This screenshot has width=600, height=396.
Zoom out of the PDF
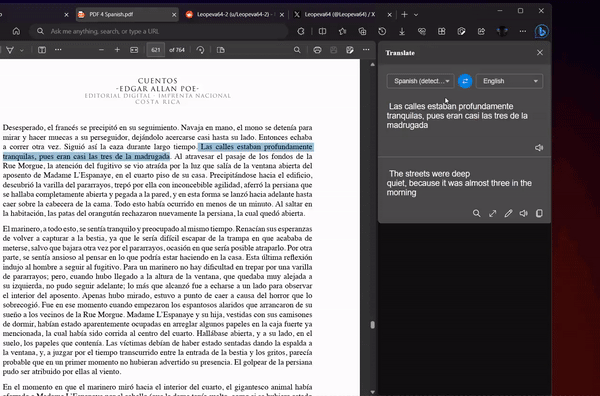tap(101, 50)
